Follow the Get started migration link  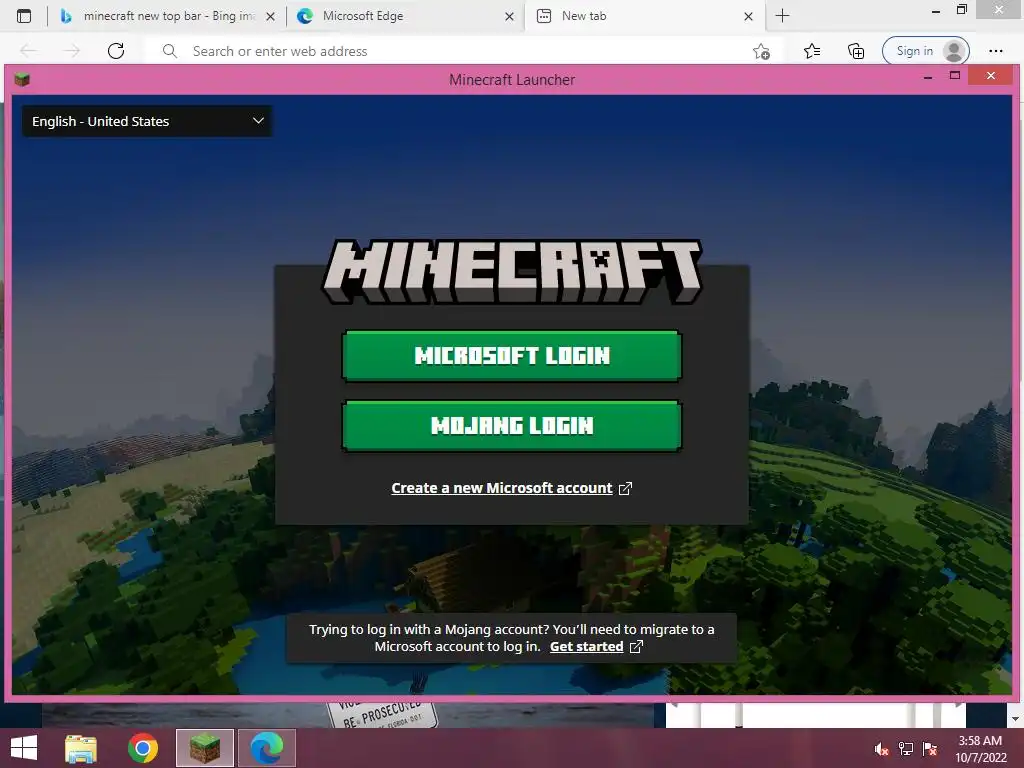[586, 647]
